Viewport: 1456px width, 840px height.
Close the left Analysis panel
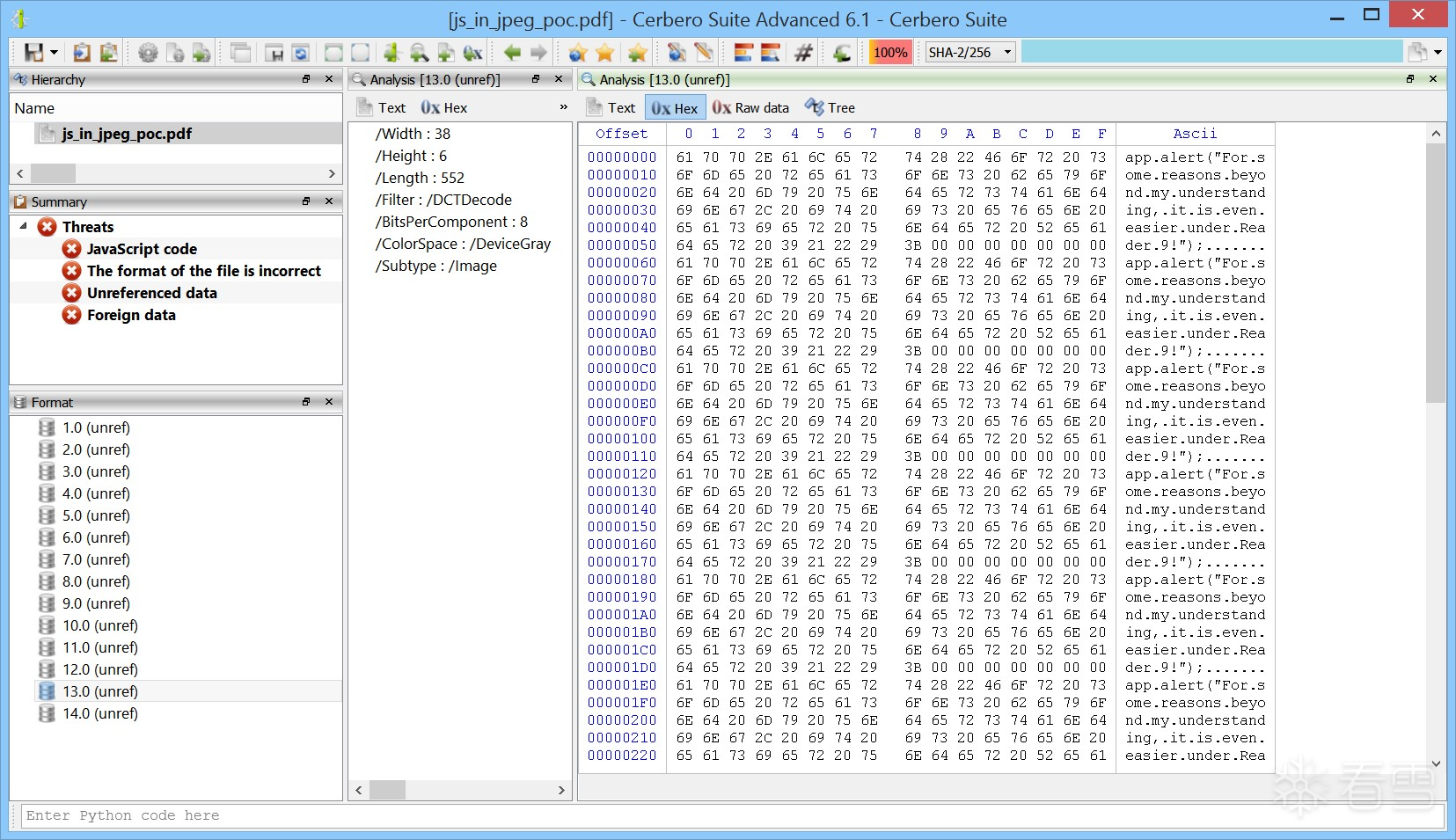(558, 79)
